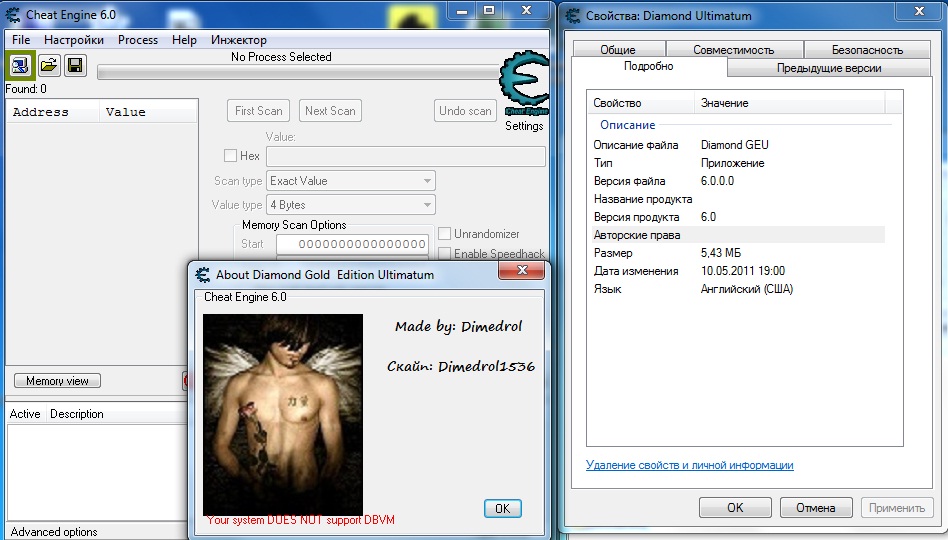Close the About Diamond Gold dialog
The image size is (948, 540).
tap(522, 270)
